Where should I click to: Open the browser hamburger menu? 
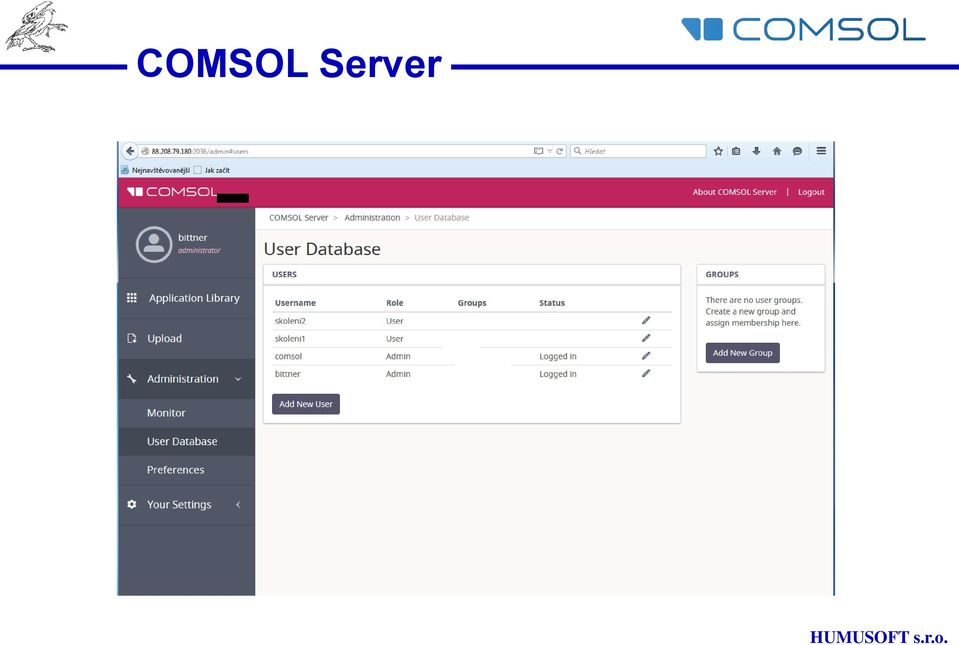pyautogui.click(x=821, y=150)
